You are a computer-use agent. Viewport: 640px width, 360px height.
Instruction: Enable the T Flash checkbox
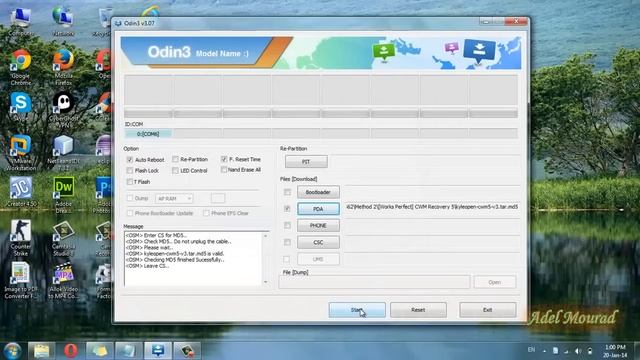click(130, 182)
